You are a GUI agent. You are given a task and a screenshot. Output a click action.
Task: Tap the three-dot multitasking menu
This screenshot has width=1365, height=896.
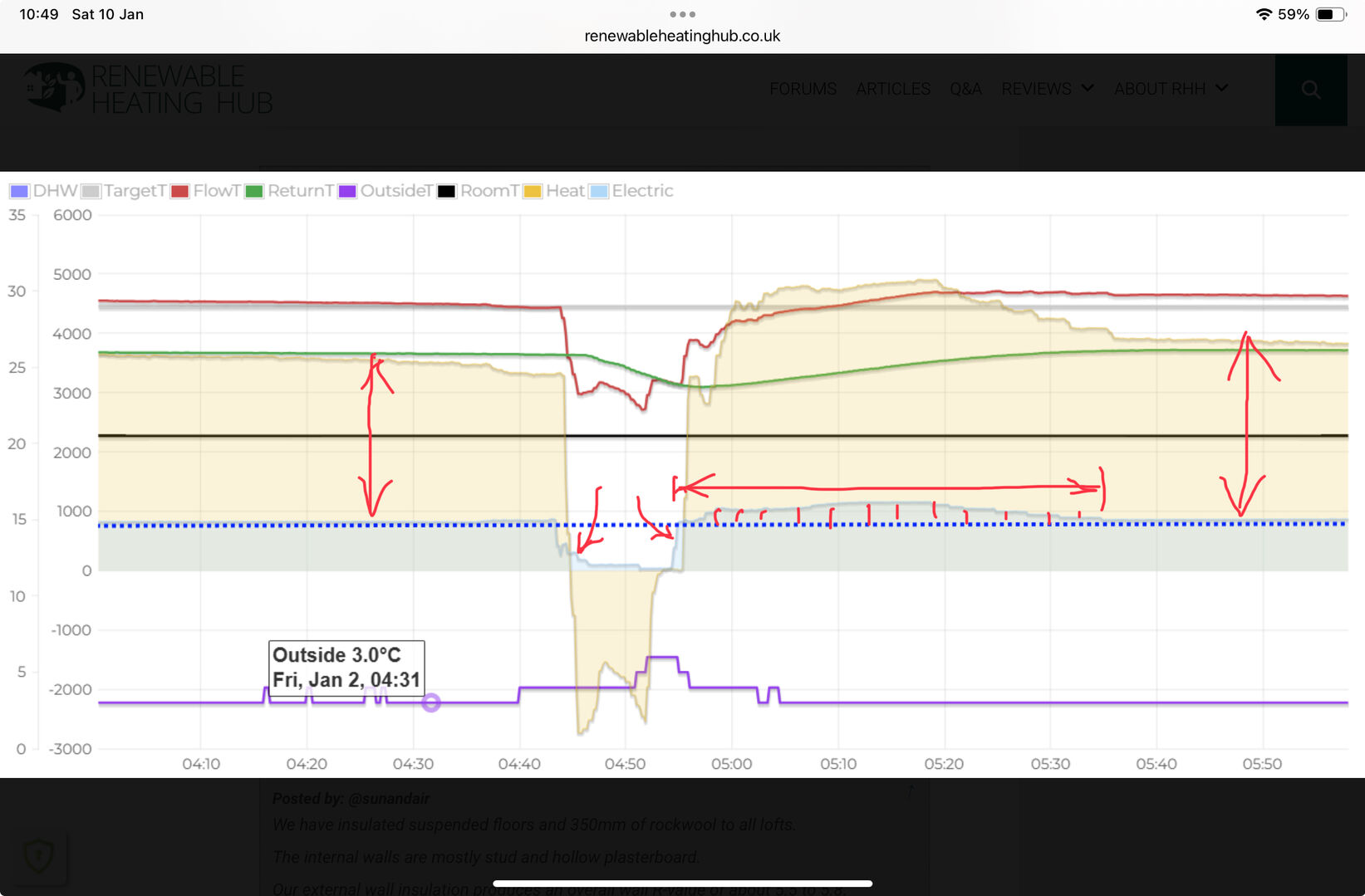coord(682,14)
